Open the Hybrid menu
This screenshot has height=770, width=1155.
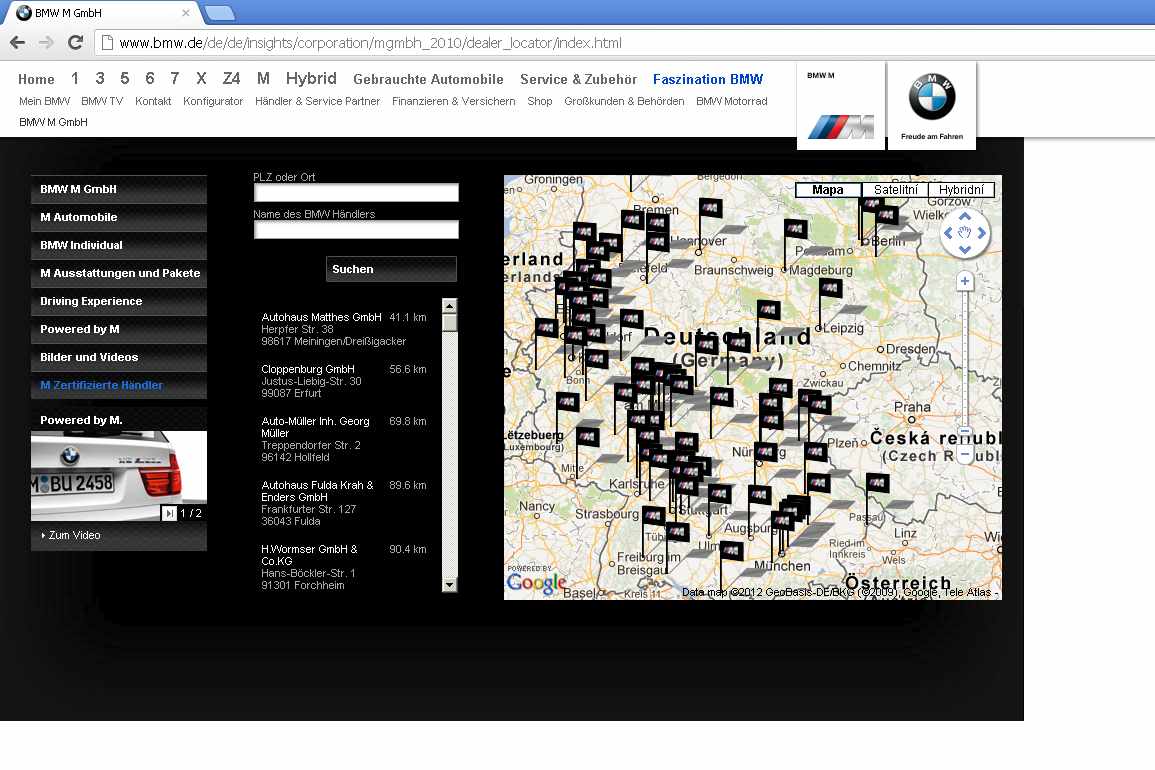pyautogui.click(x=311, y=78)
